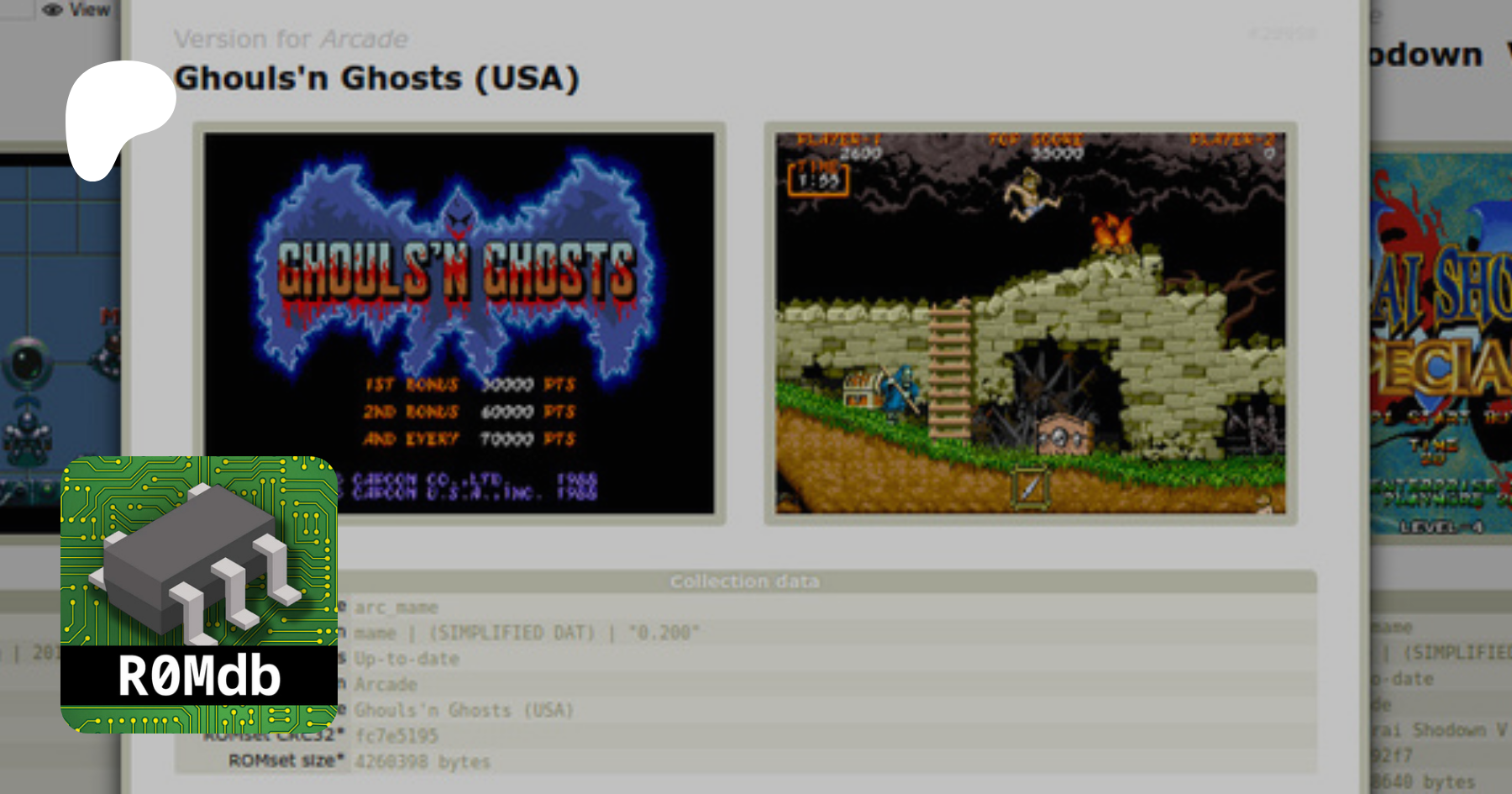1512x794 pixels.
Task: Click the 4260398 bytes size value
Action: pyautogui.click(x=423, y=762)
